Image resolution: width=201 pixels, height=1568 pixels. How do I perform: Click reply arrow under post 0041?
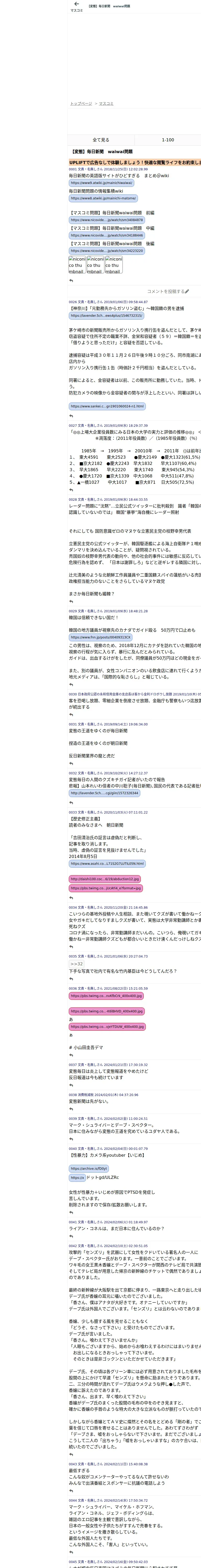pos(71,1237)
